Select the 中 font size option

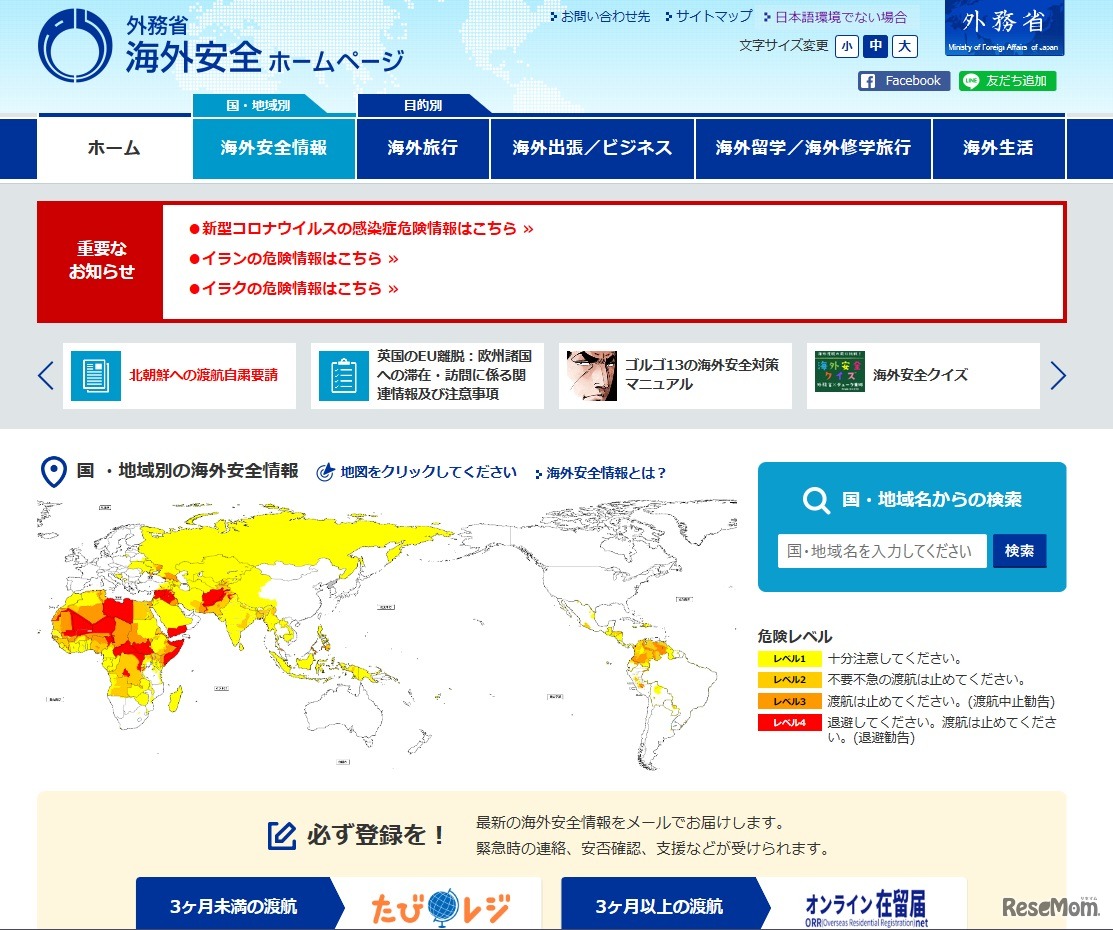875,46
